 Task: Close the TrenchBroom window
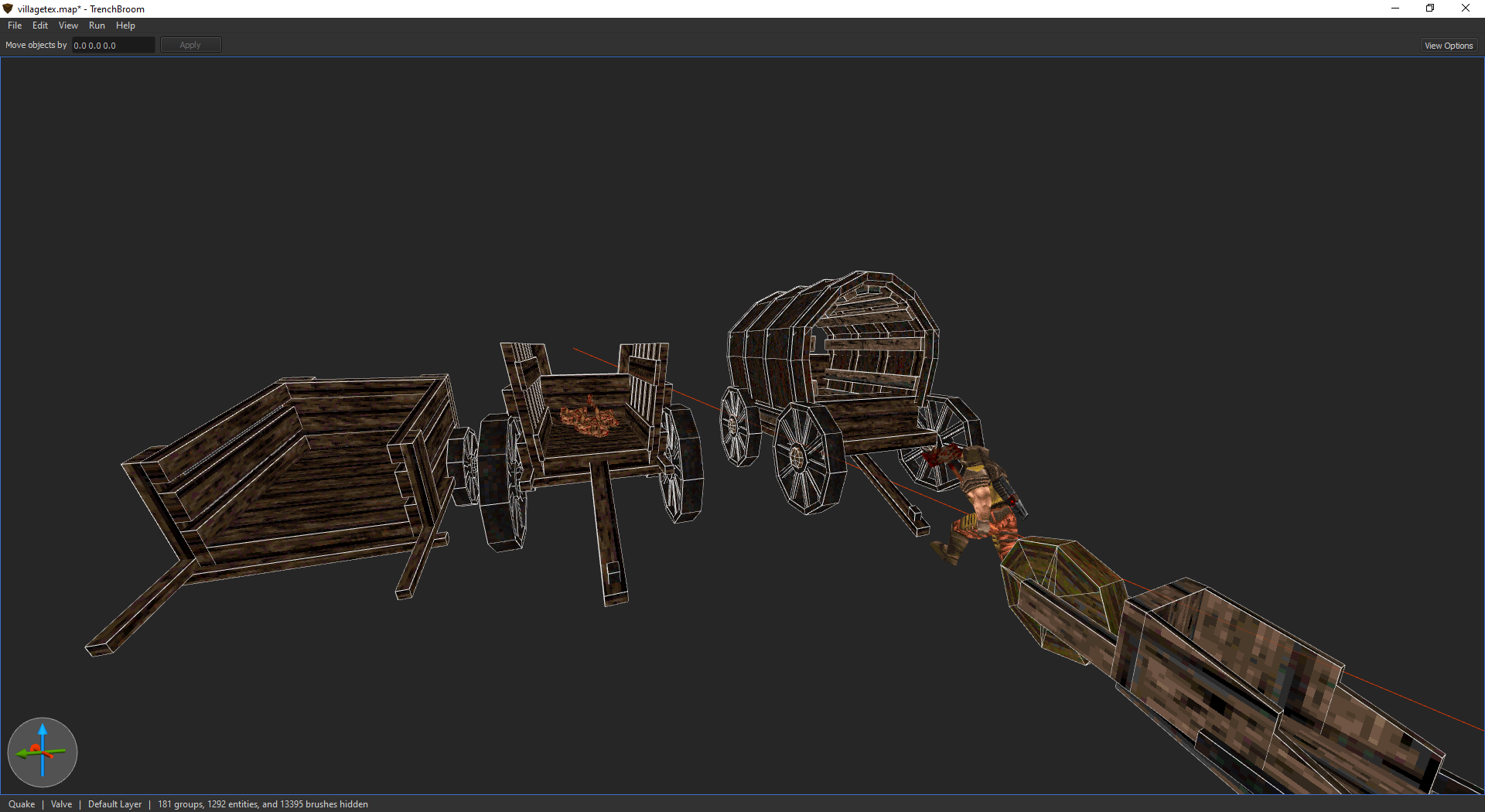[1466, 9]
